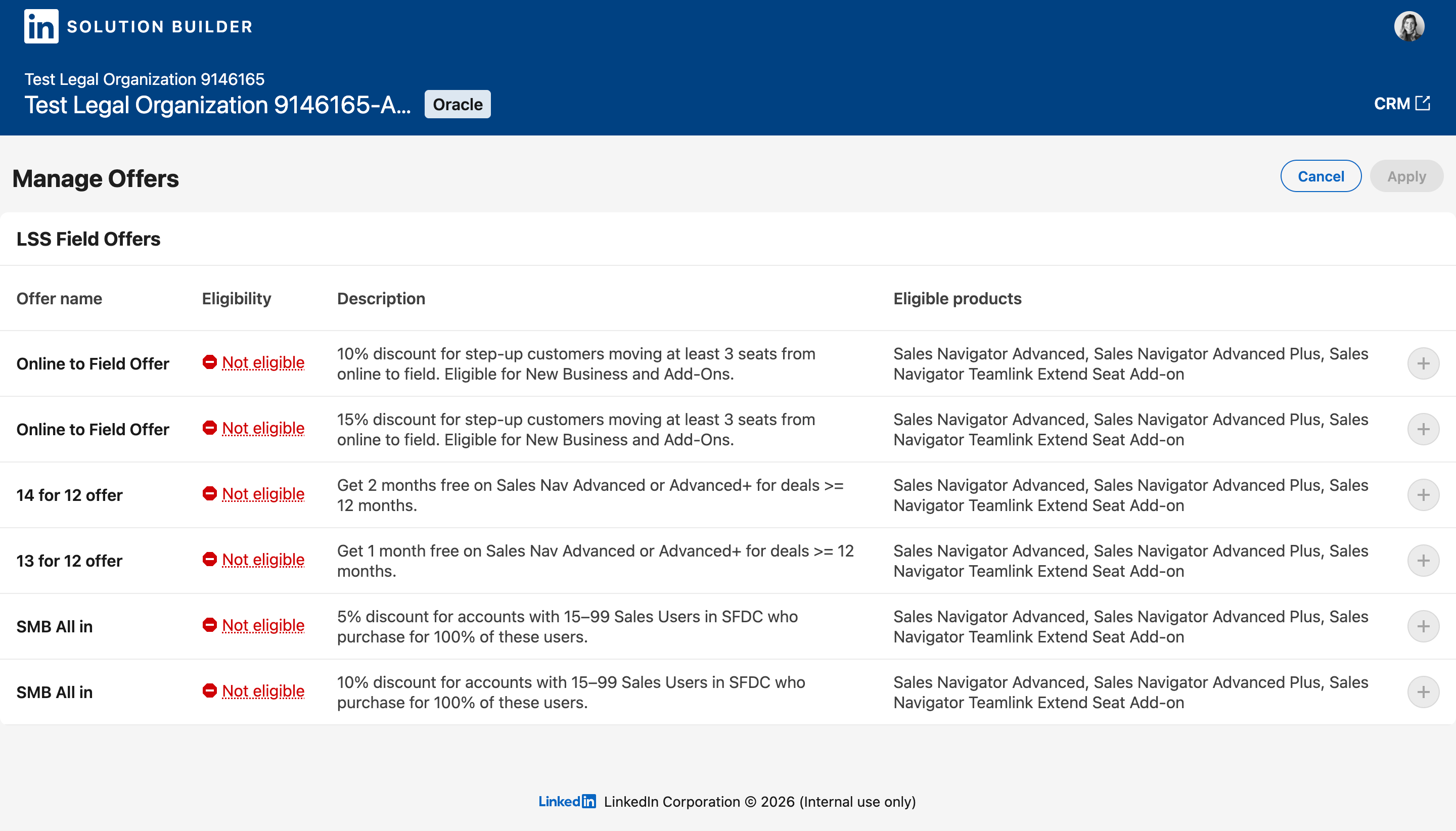Click eligible products in 14 for 12 row
Viewport: 1456px width, 831px height.
tap(1130, 495)
